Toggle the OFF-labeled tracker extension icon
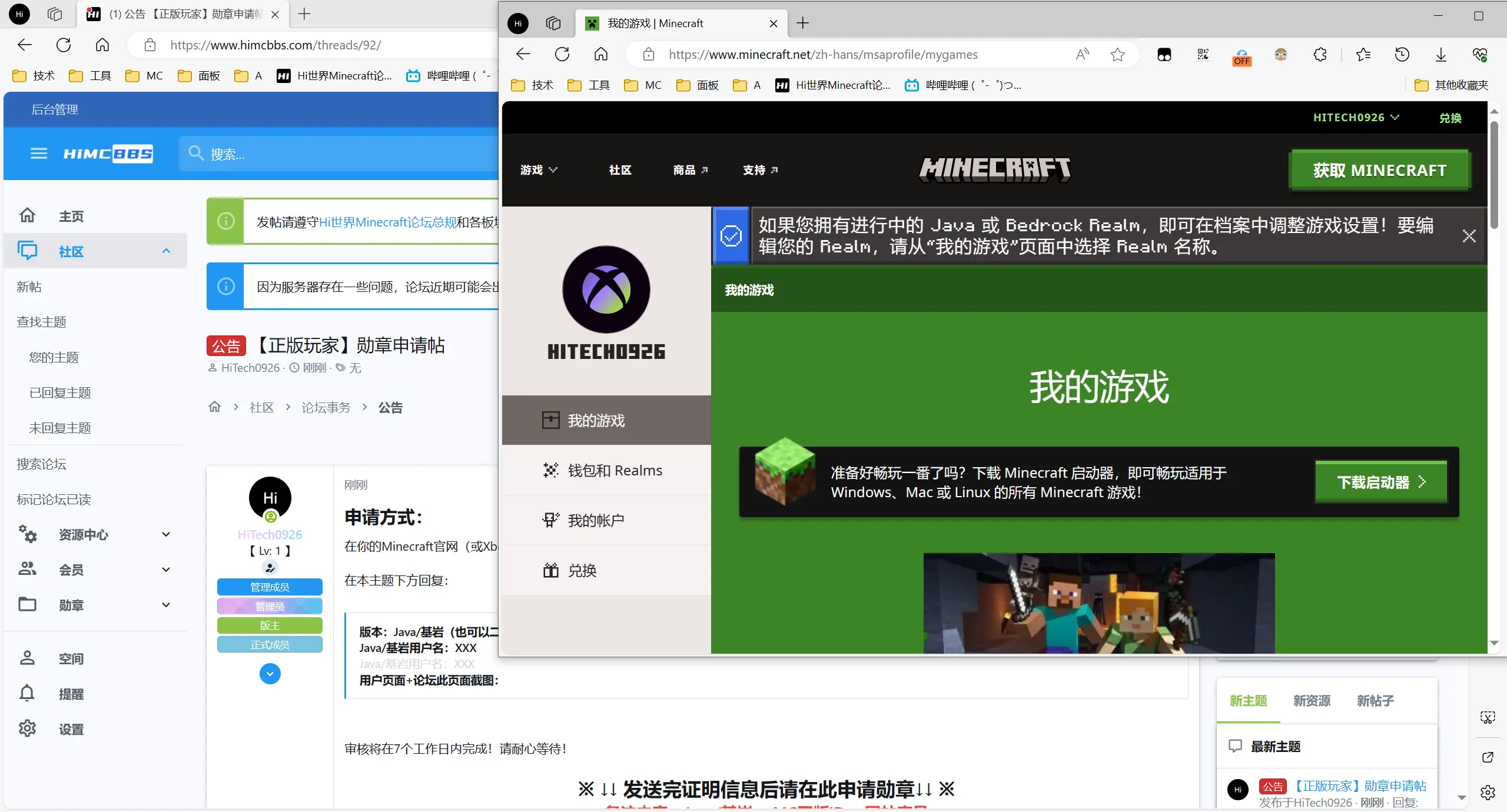 coord(1241,57)
